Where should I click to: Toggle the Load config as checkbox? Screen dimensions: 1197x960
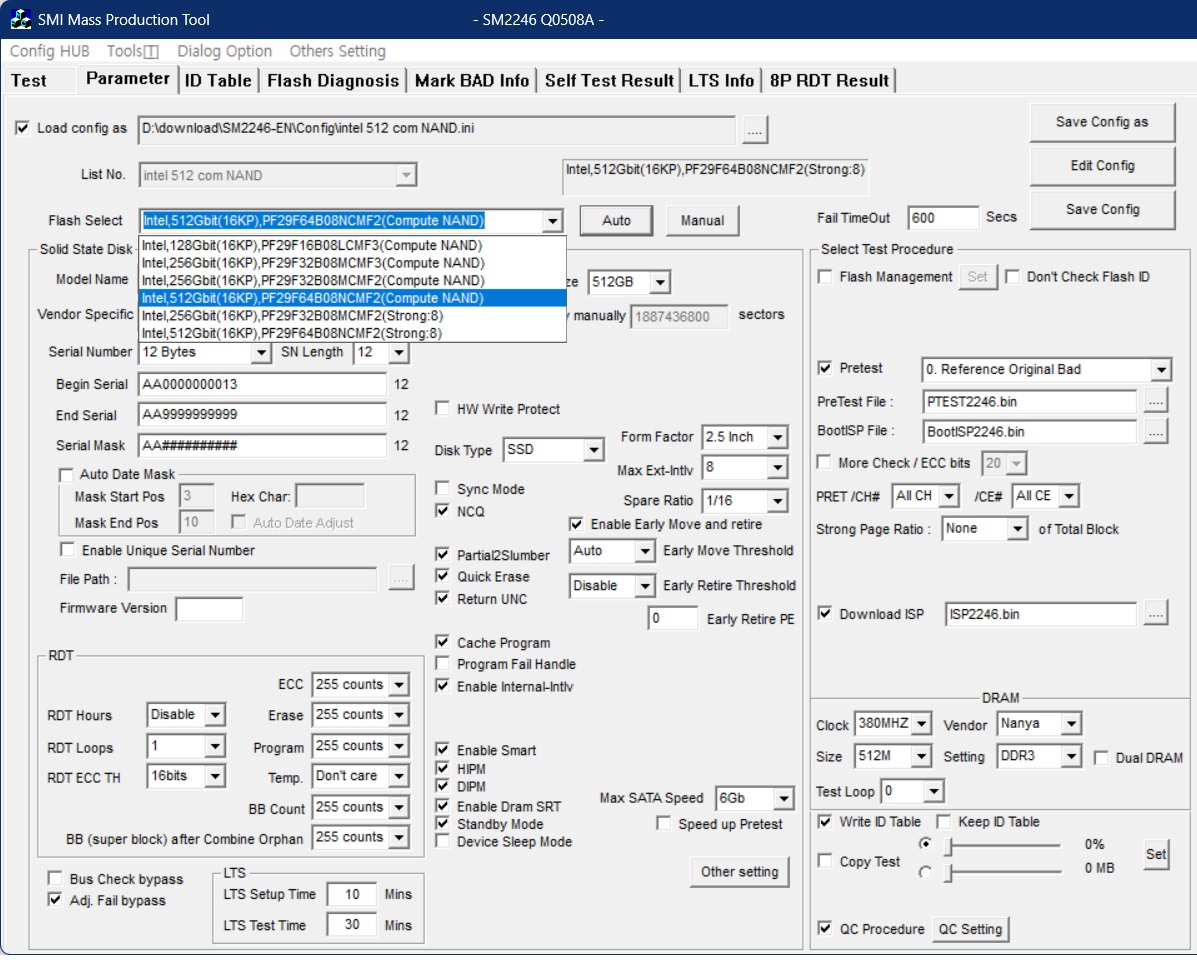[x=22, y=128]
